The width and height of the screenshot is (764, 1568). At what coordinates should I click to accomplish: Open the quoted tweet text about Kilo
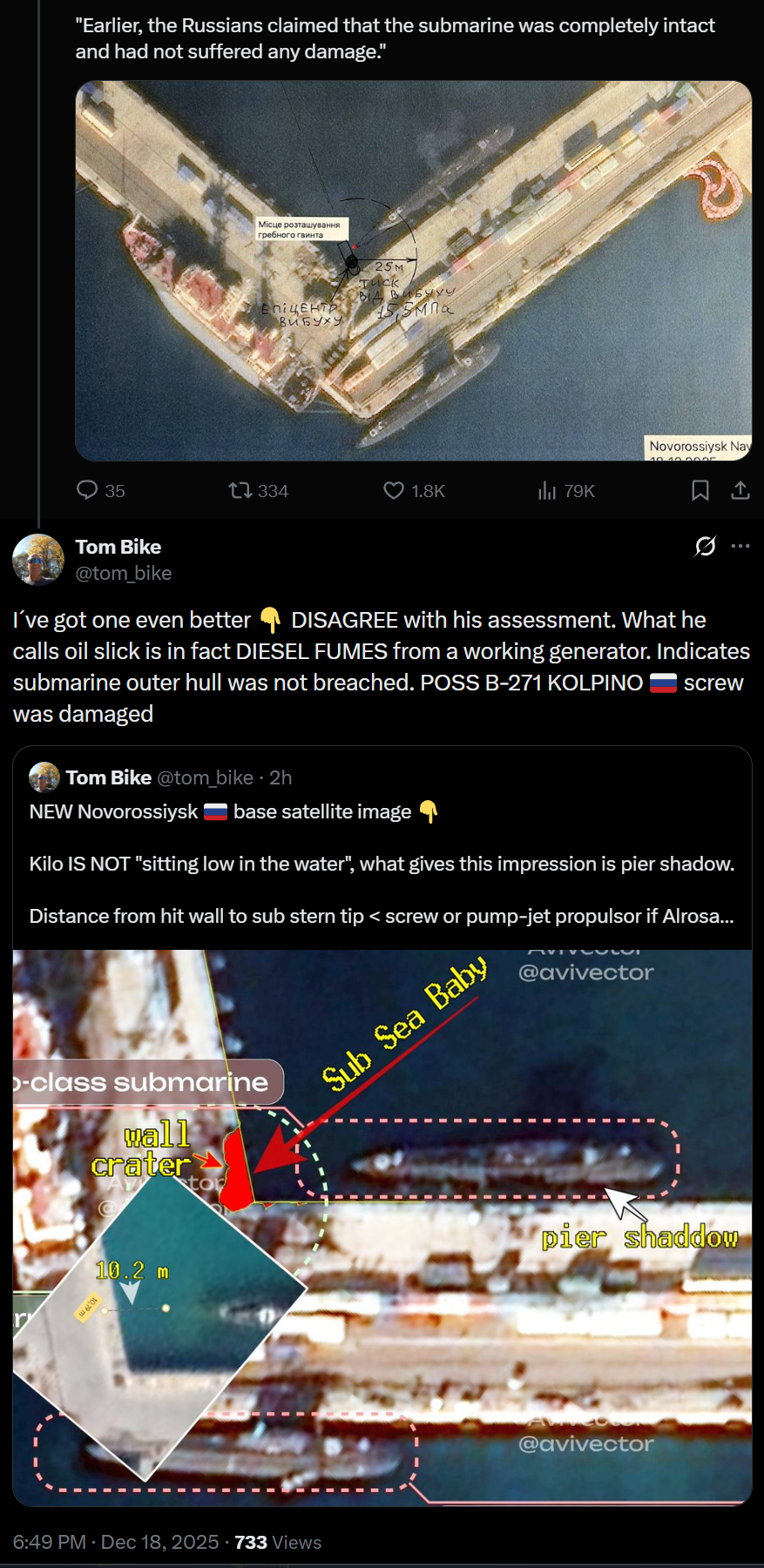pos(382,864)
